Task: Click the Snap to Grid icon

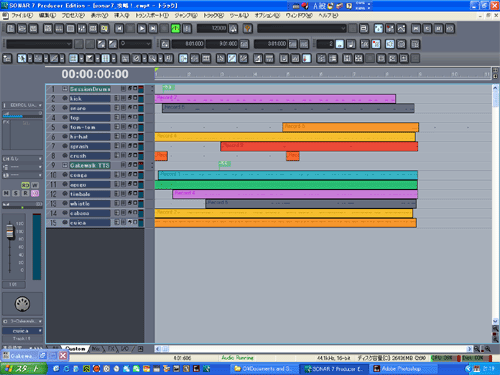Action: [106, 59]
